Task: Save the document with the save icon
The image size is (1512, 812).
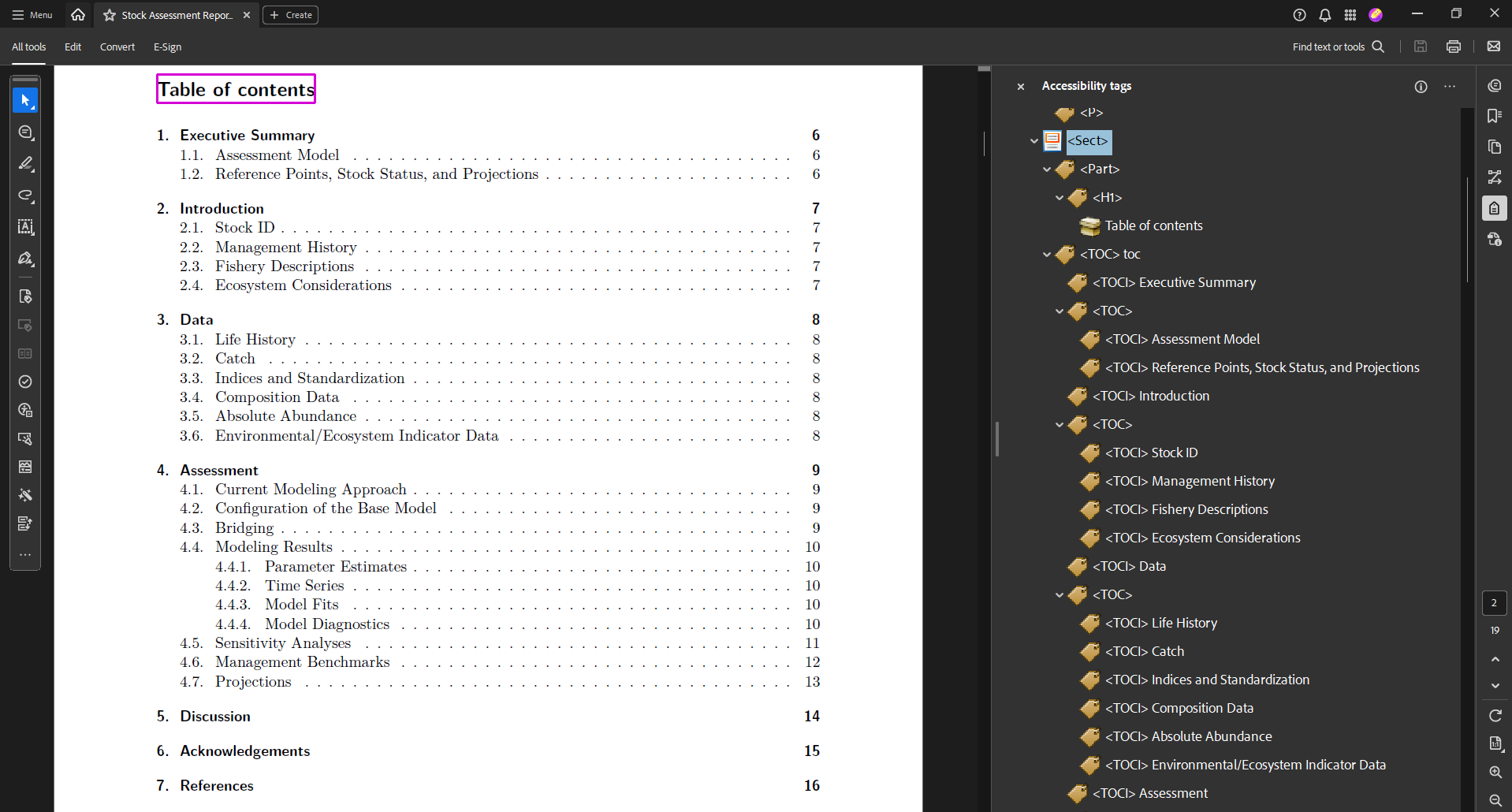Action: tap(1421, 47)
